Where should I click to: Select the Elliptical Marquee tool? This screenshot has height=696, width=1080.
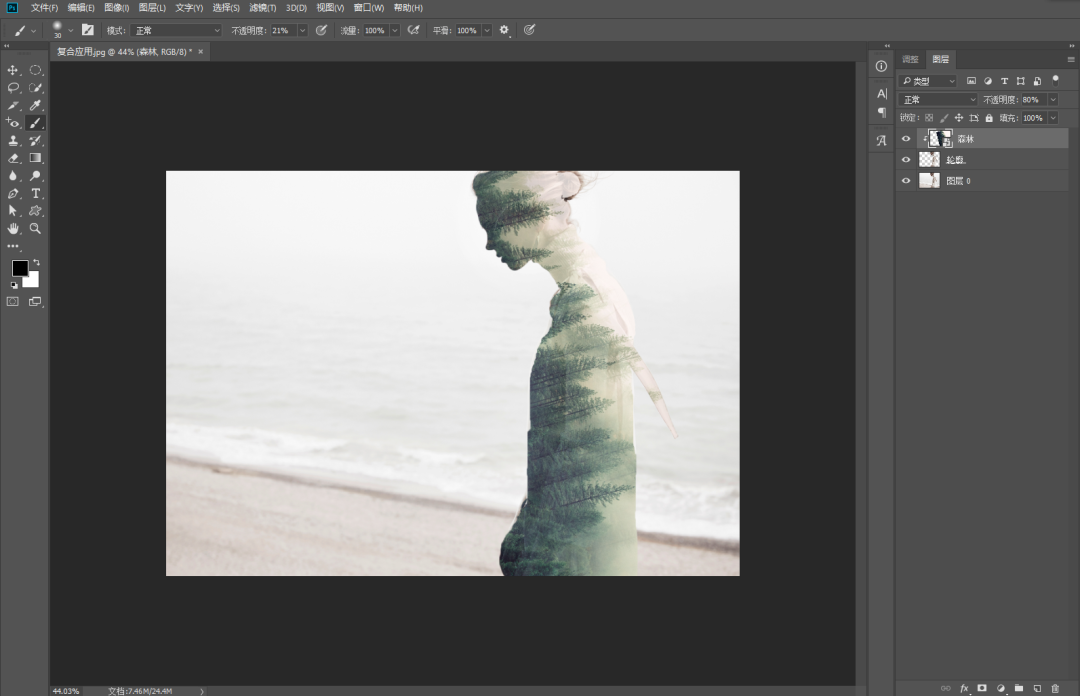(x=36, y=70)
